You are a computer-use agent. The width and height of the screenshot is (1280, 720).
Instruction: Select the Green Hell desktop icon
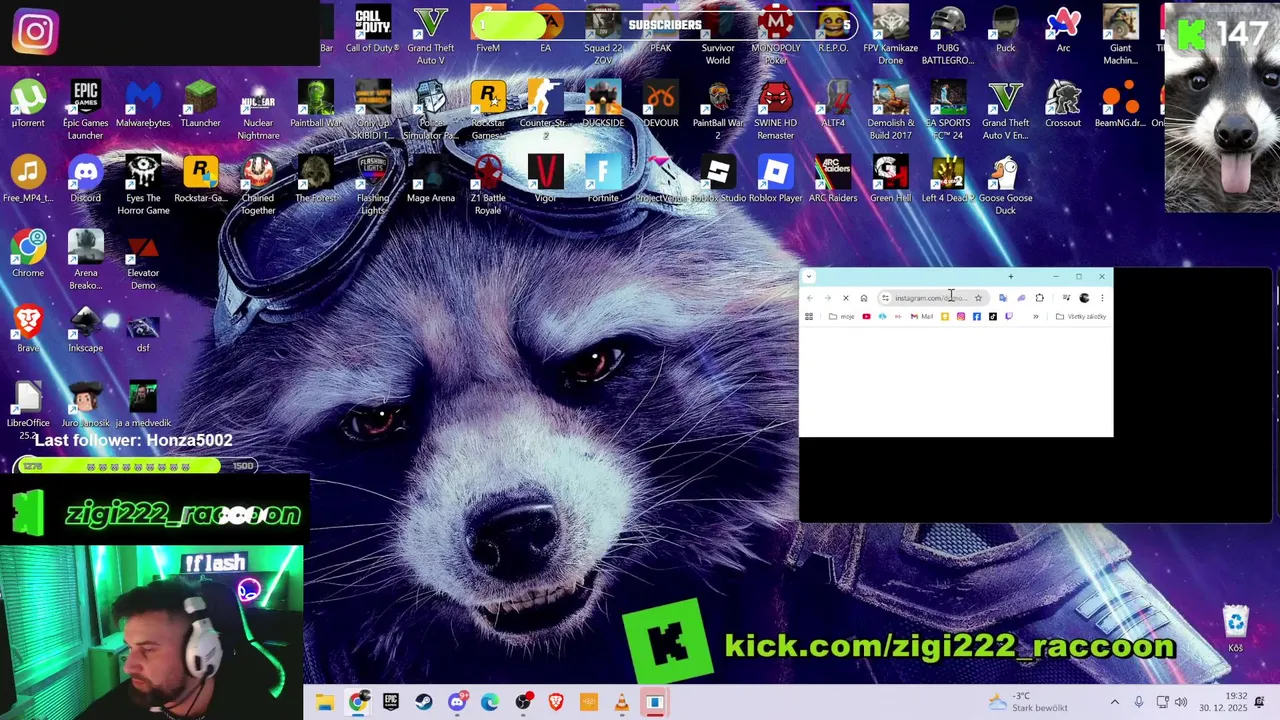891,180
